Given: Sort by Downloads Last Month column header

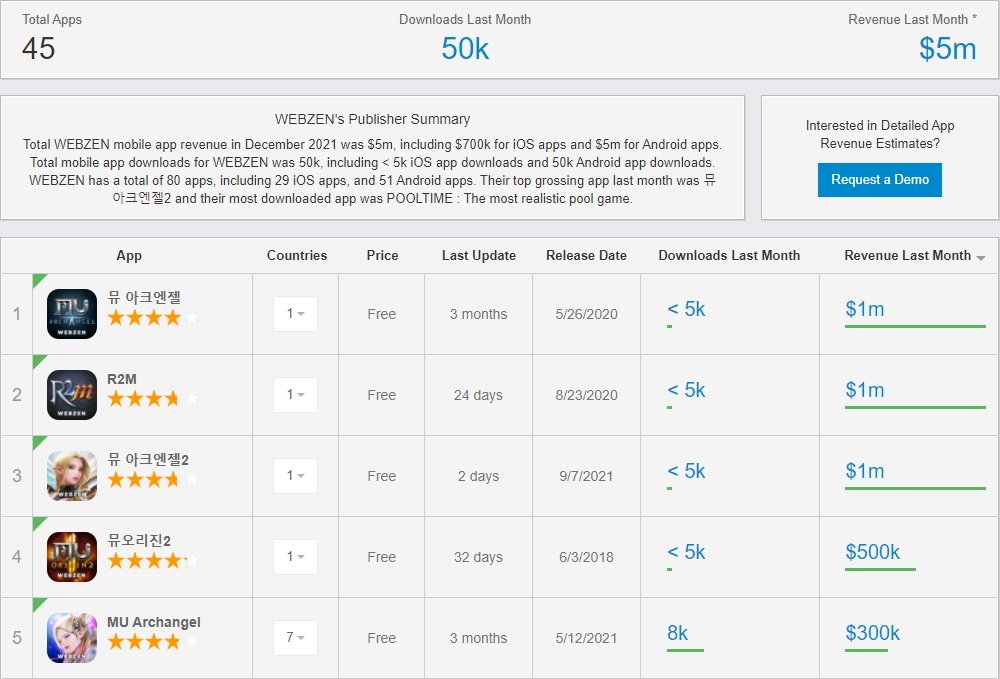Looking at the screenshot, I should point(729,256).
